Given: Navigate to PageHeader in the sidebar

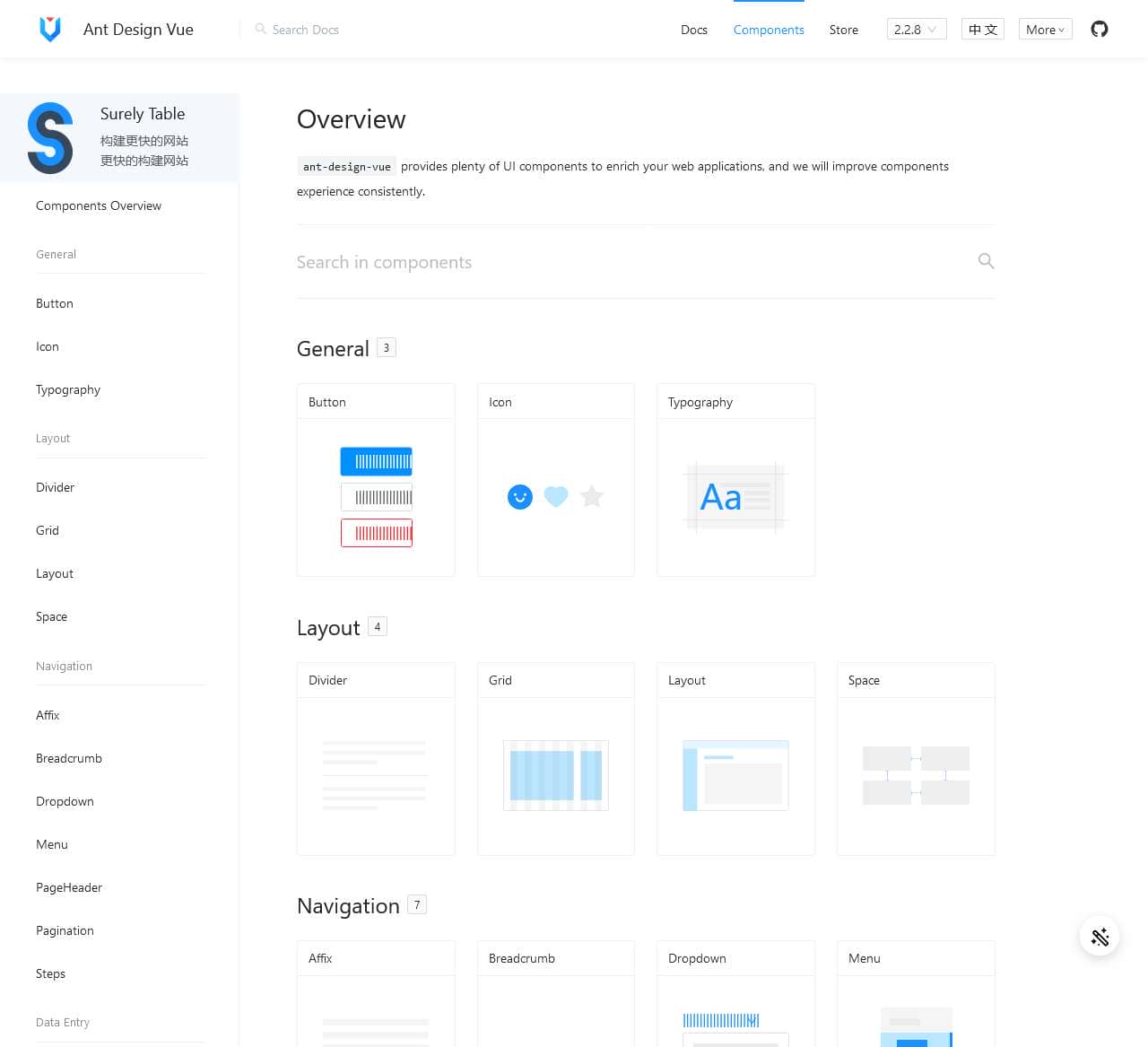Looking at the screenshot, I should pos(69,887).
